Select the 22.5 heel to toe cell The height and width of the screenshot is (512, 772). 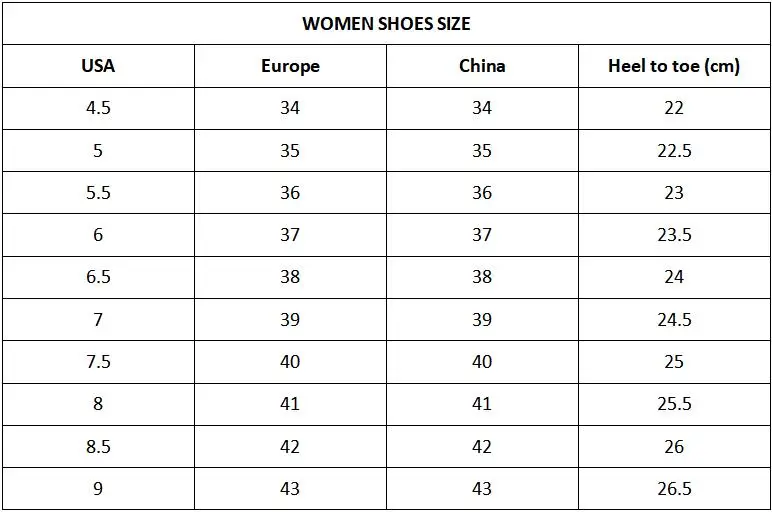674,151
